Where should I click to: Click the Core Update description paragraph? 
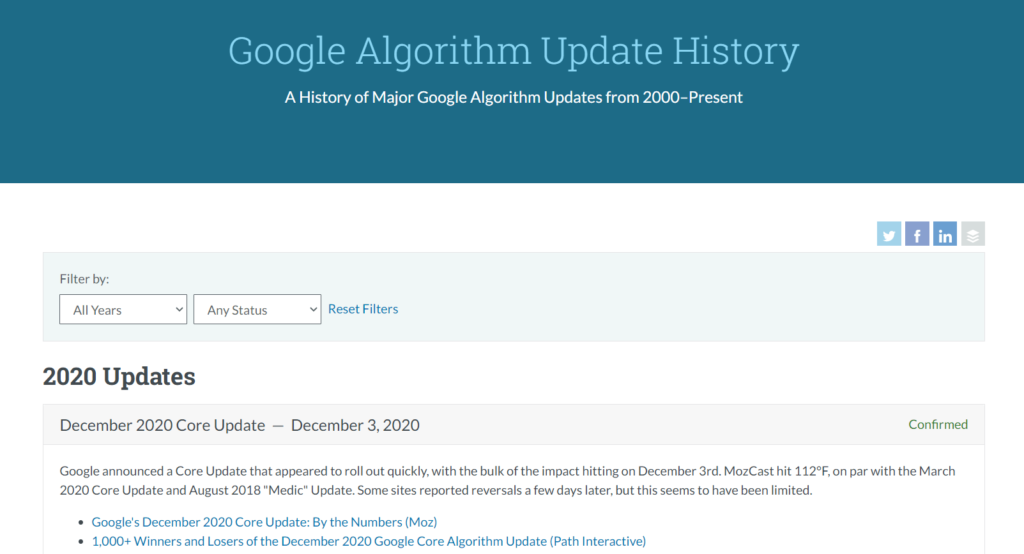pos(500,480)
